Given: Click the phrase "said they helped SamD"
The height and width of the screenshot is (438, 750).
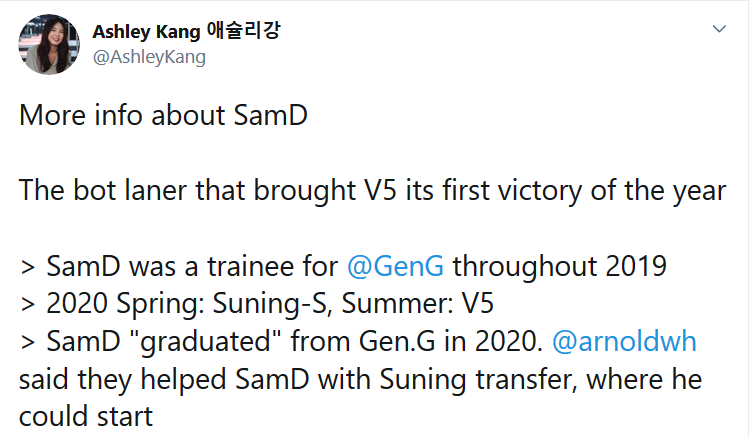Looking at the screenshot, I should pyautogui.click(x=164, y=380).
